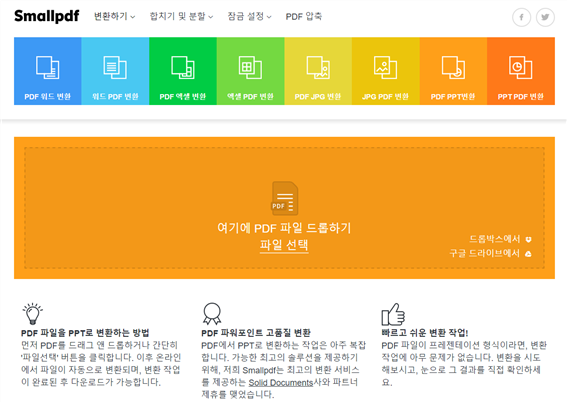Expand the 잠금 설정 menu
This screenshot has height=402, width=567.
pyautogui.click(x=249, y=16)
